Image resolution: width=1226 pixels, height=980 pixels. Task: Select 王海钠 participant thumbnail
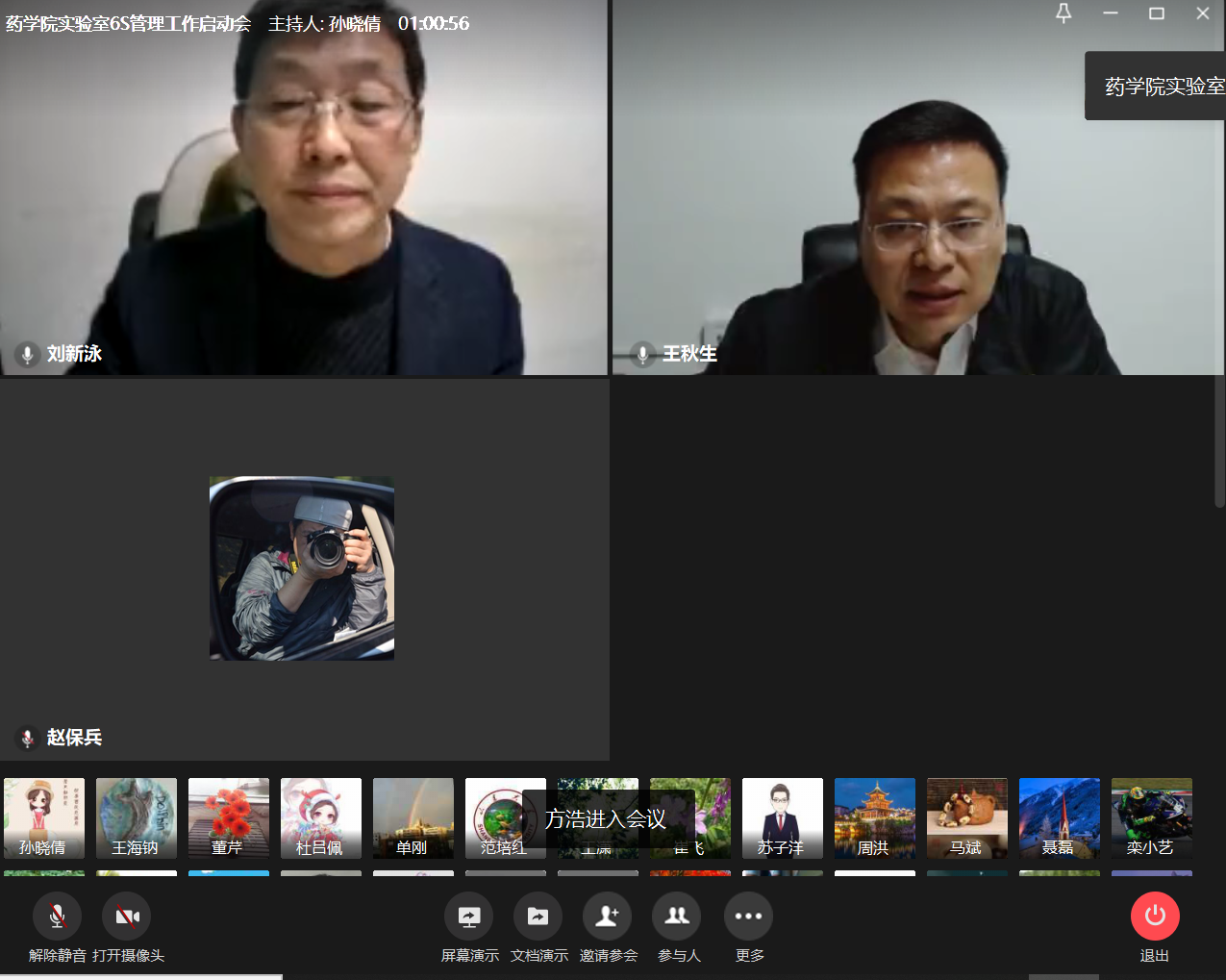pos(137,817)
